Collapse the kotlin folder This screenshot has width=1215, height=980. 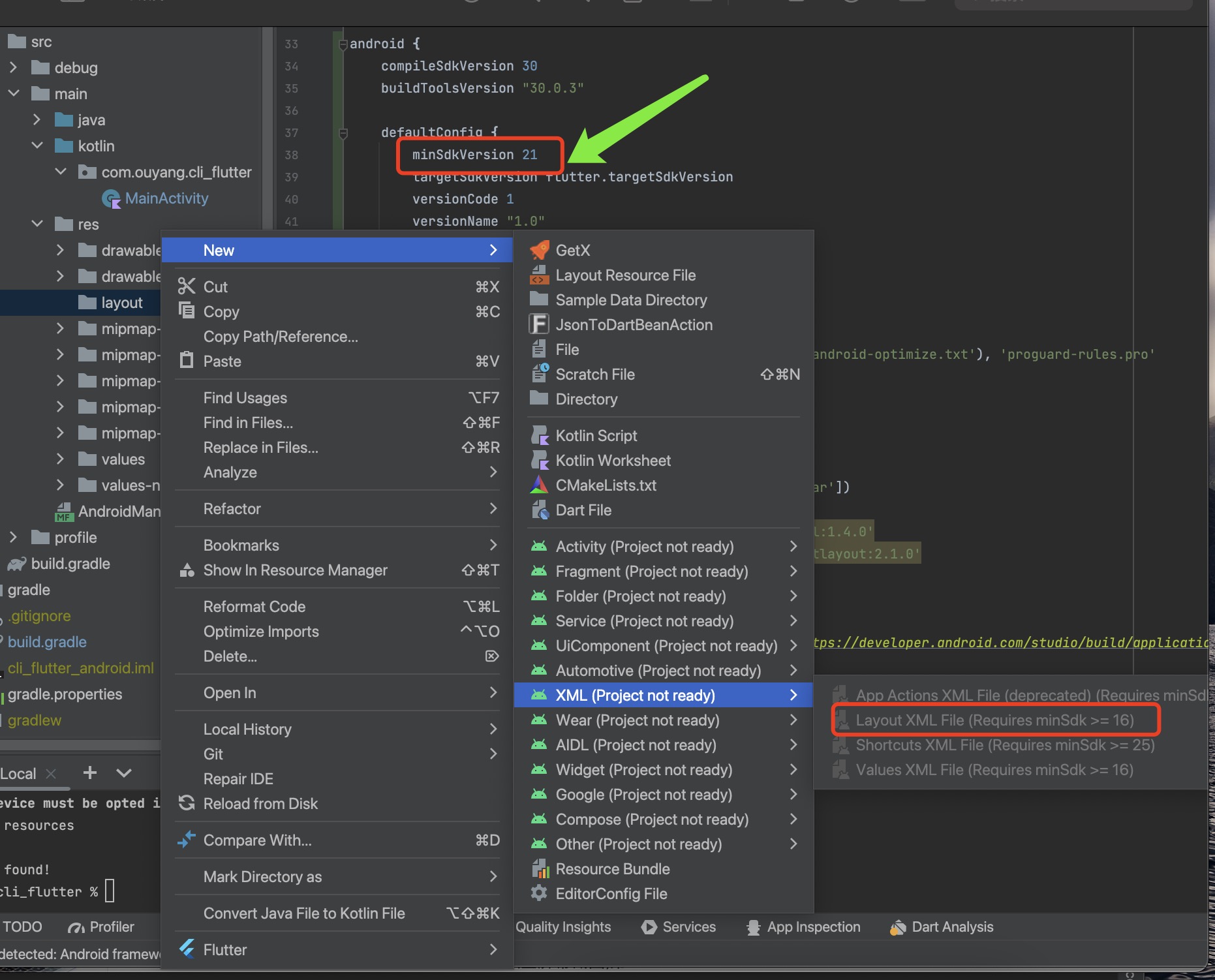[x=37, y=145]
